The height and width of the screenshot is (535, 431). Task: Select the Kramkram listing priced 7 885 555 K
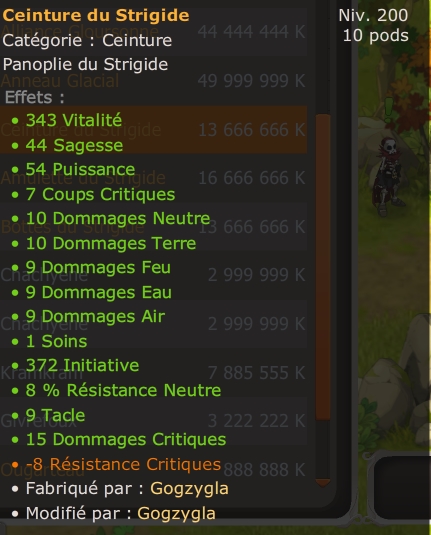click(153, 373)
